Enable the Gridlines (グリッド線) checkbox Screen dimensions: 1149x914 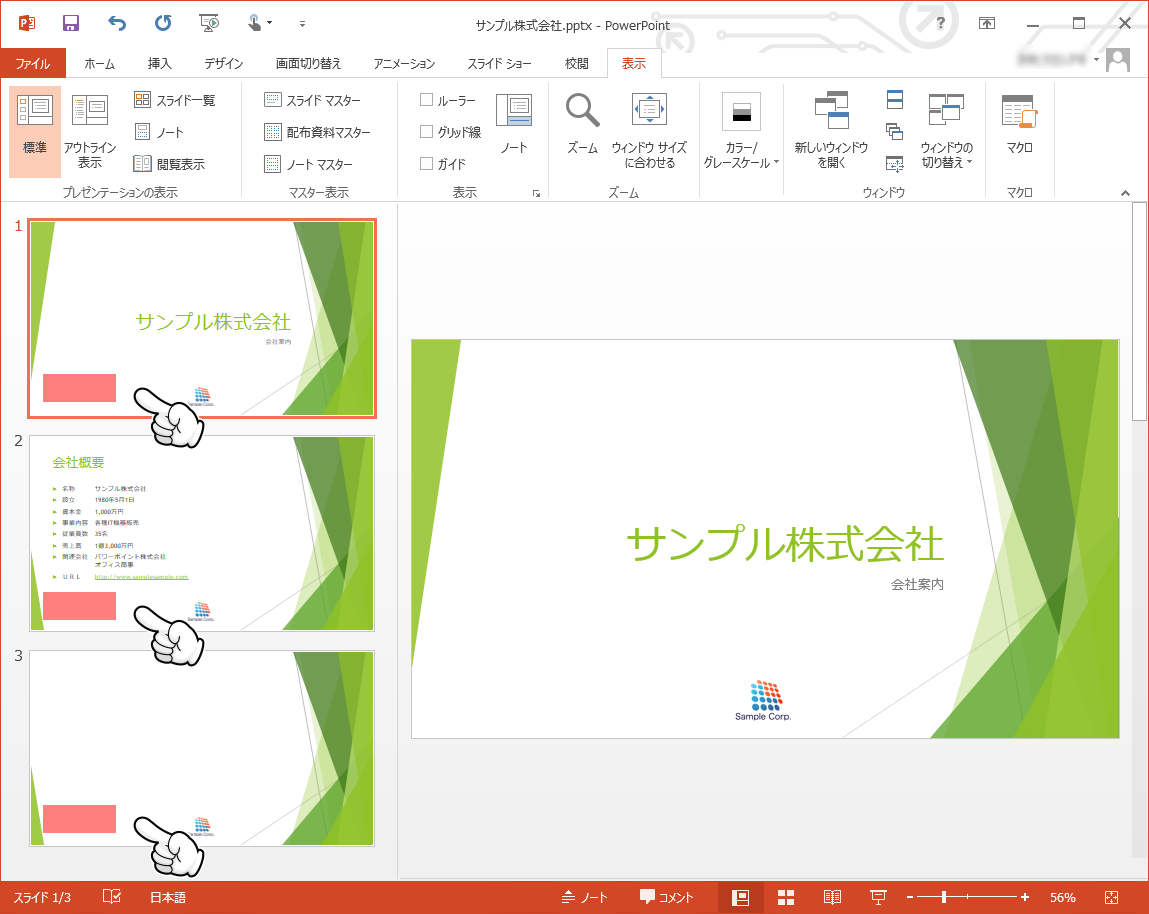coord(426,131)
